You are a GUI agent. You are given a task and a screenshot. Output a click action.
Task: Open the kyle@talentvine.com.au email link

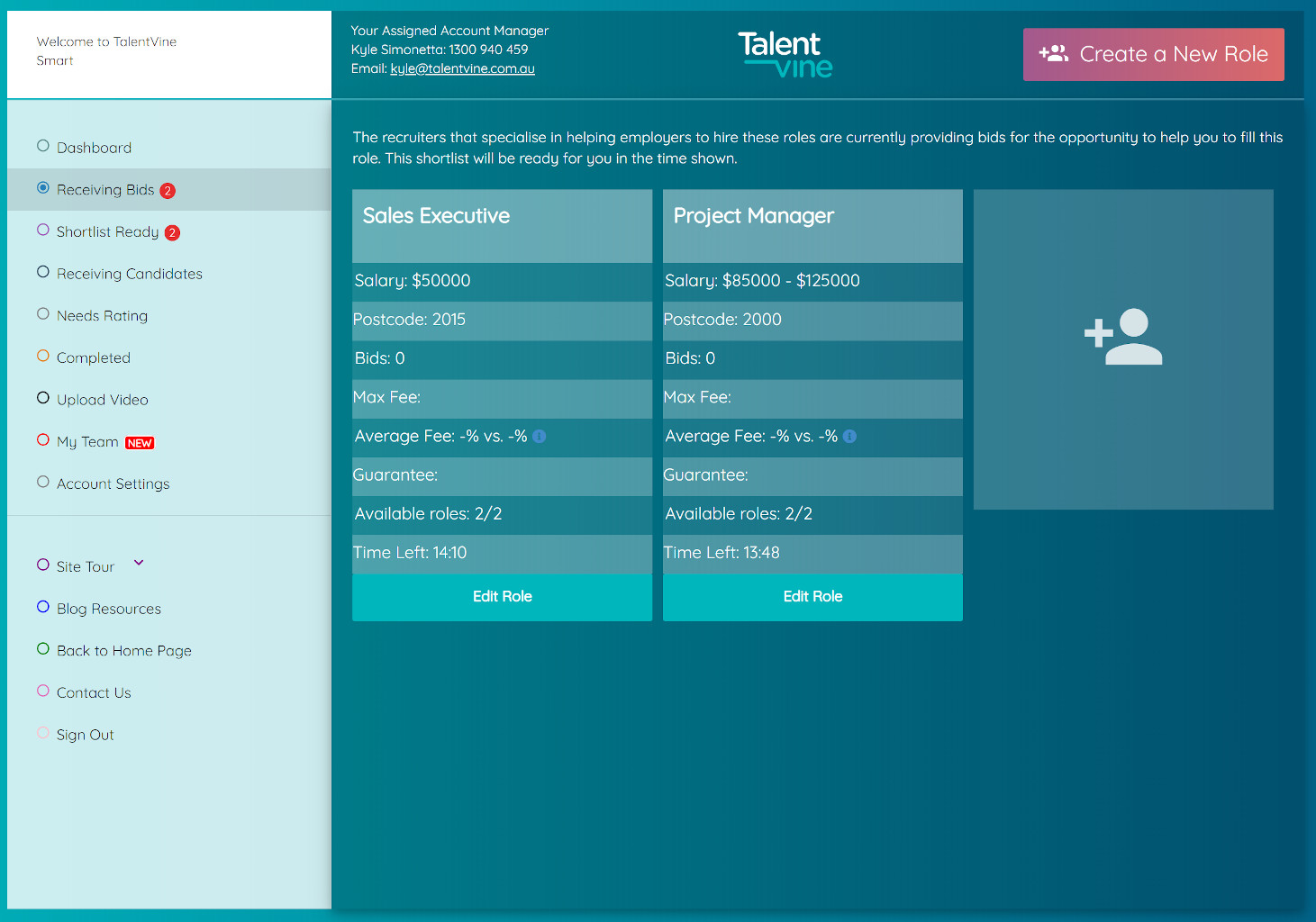click(x=462, y=69)
